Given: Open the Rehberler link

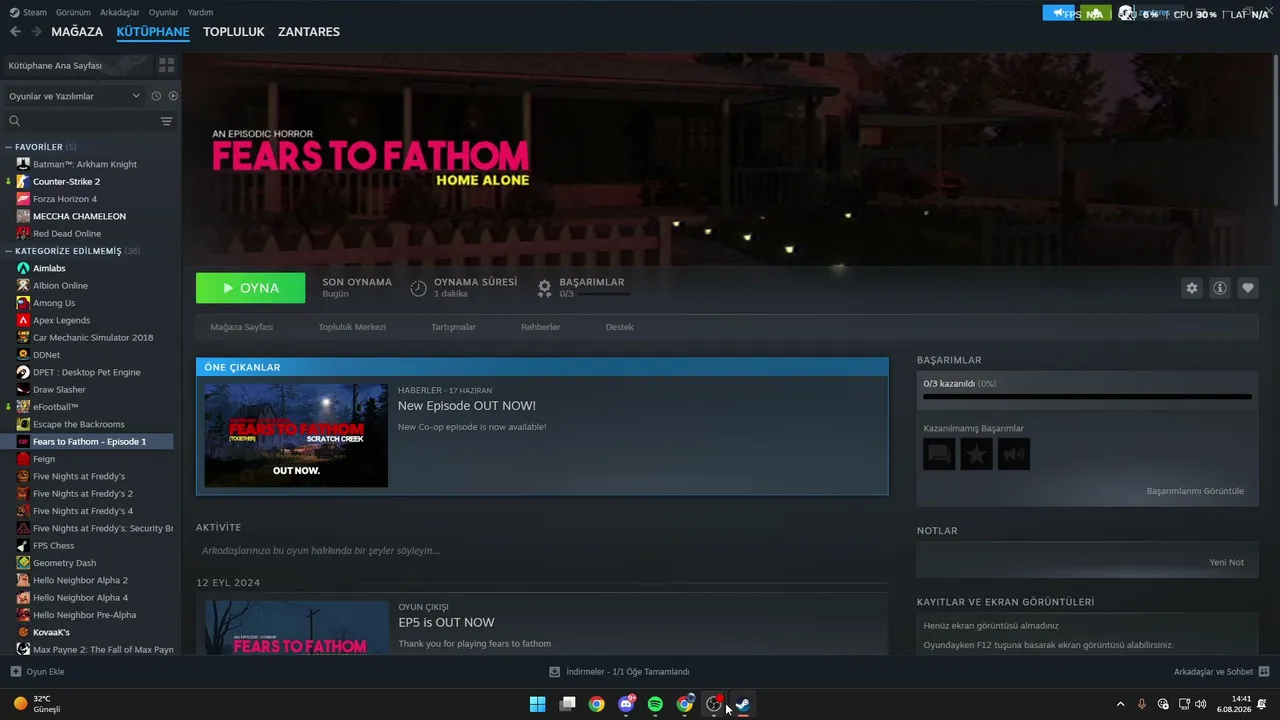Looking at the screenshot, I should (540, 327).
